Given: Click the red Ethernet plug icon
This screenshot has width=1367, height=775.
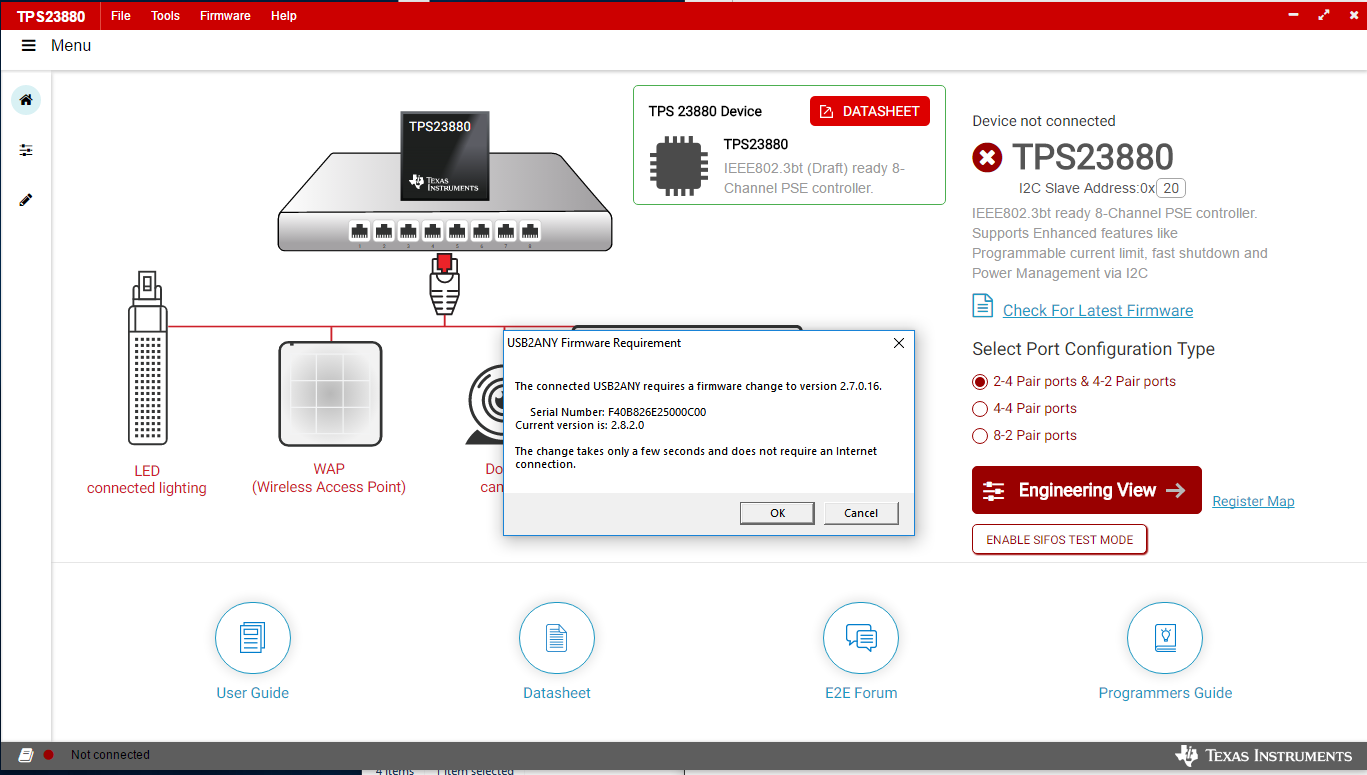Looking at the screenshot, I should 444,285.
